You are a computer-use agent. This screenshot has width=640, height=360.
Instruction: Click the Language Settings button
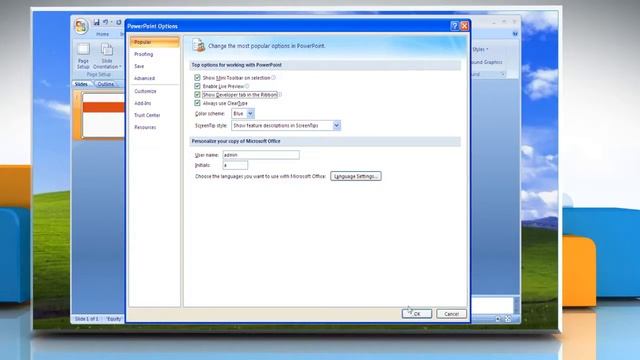[356, 176]
